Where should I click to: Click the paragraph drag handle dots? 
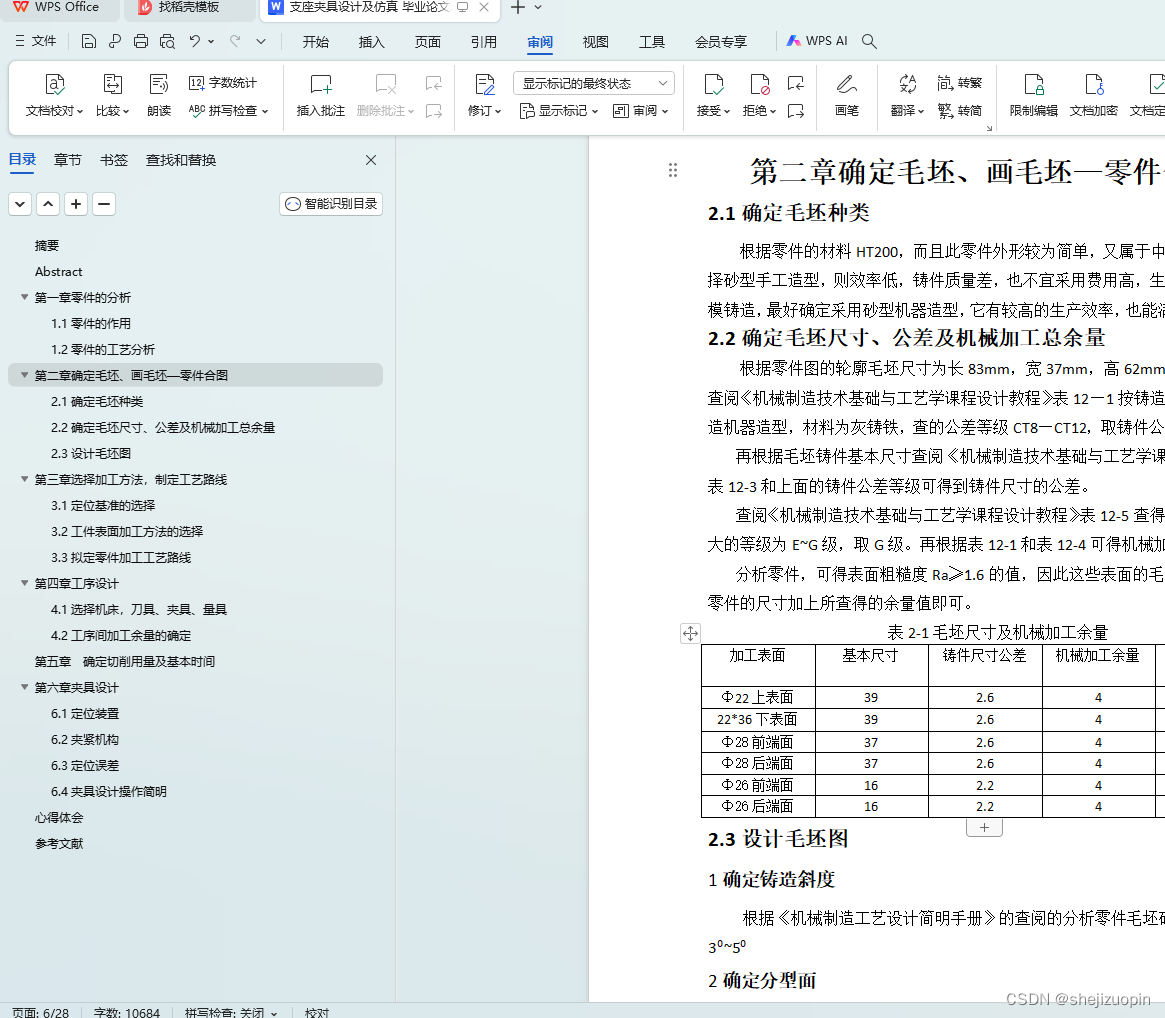pyautogui.click(x=672, y=170)
